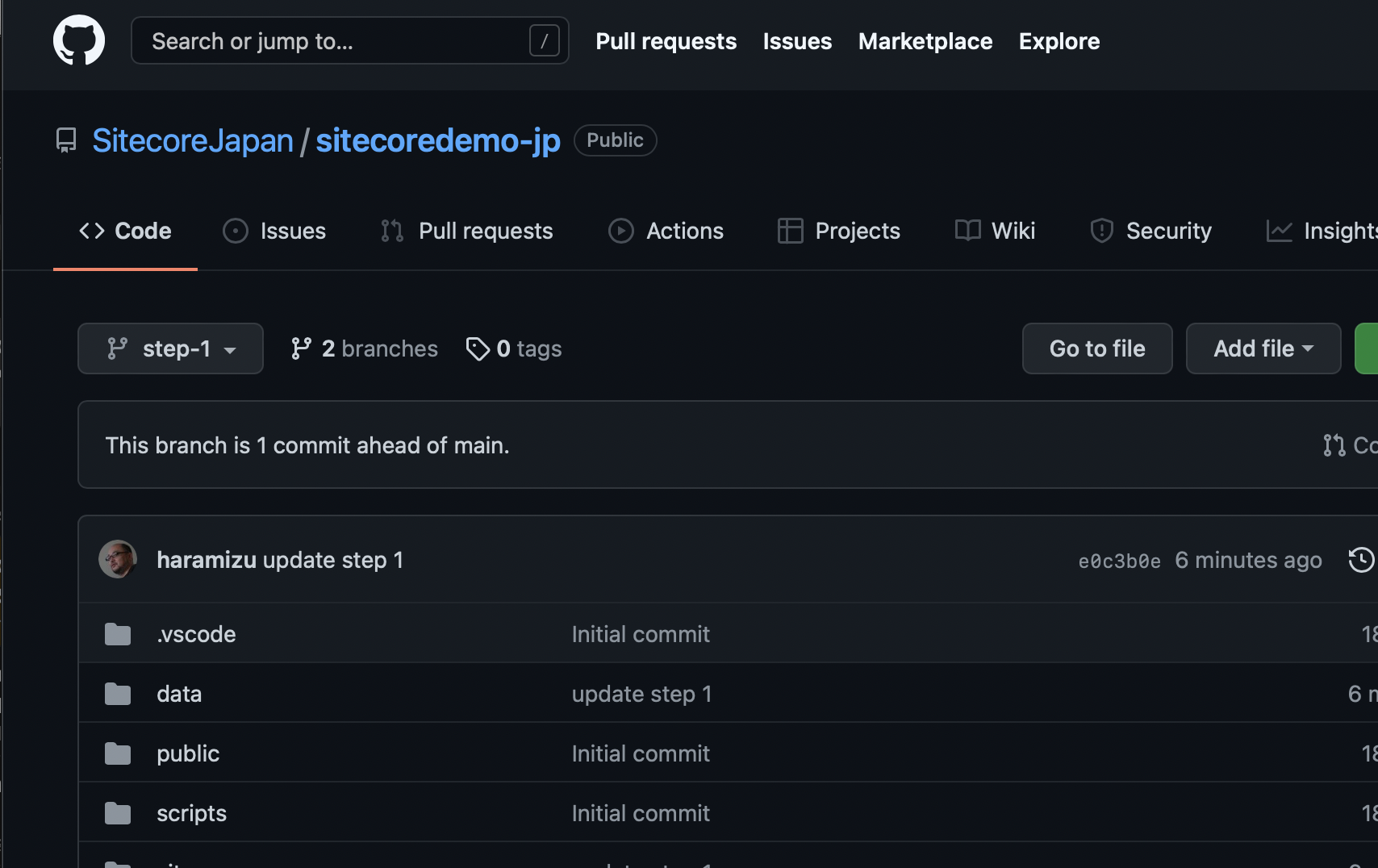Open Issues in the top navigation
The height and width of the screenshot is (868, 1378).
pyautogui.click(x=797, y=41)
